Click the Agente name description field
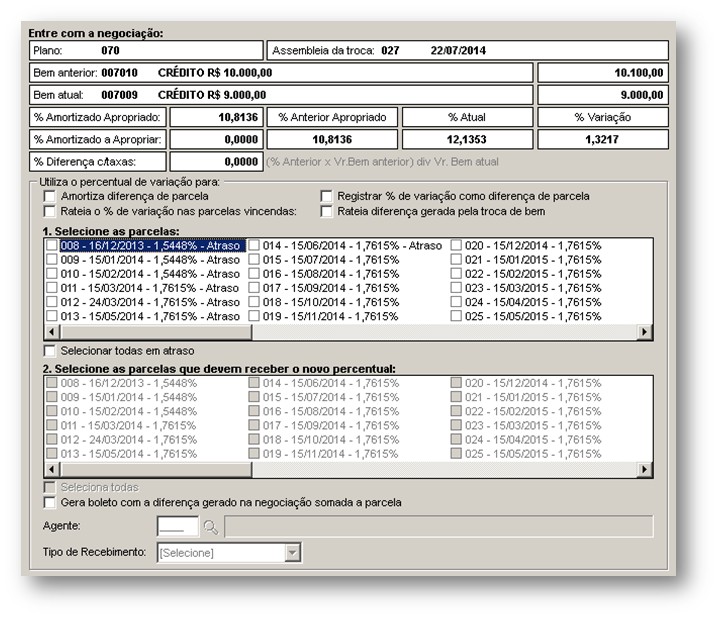 point(439,526)
